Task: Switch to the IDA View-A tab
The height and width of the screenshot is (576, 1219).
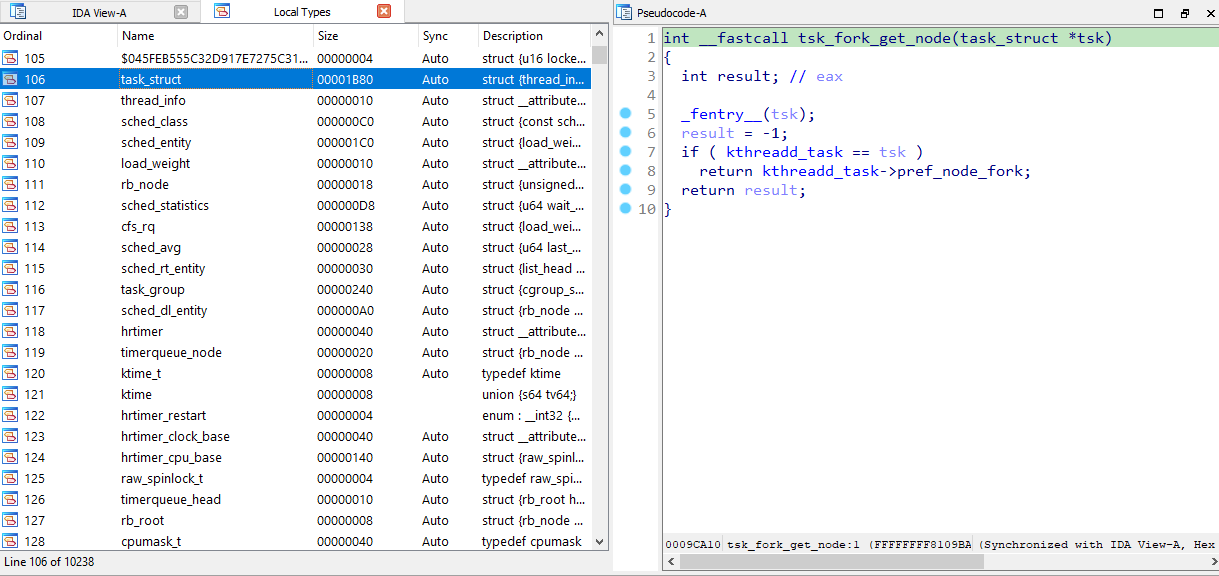Action: [x=98, y=12]
